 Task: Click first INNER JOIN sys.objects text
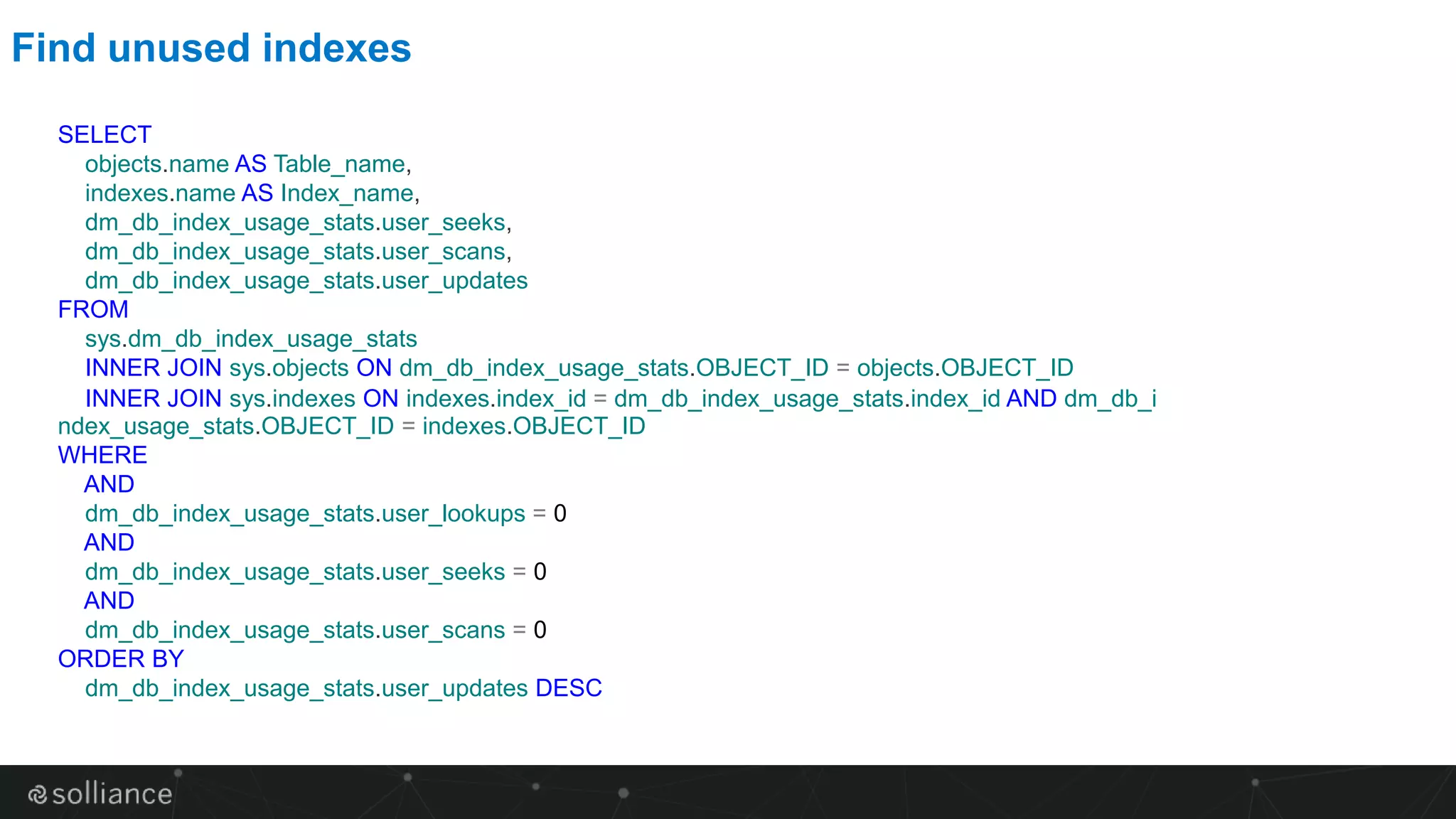click(217, 368)
